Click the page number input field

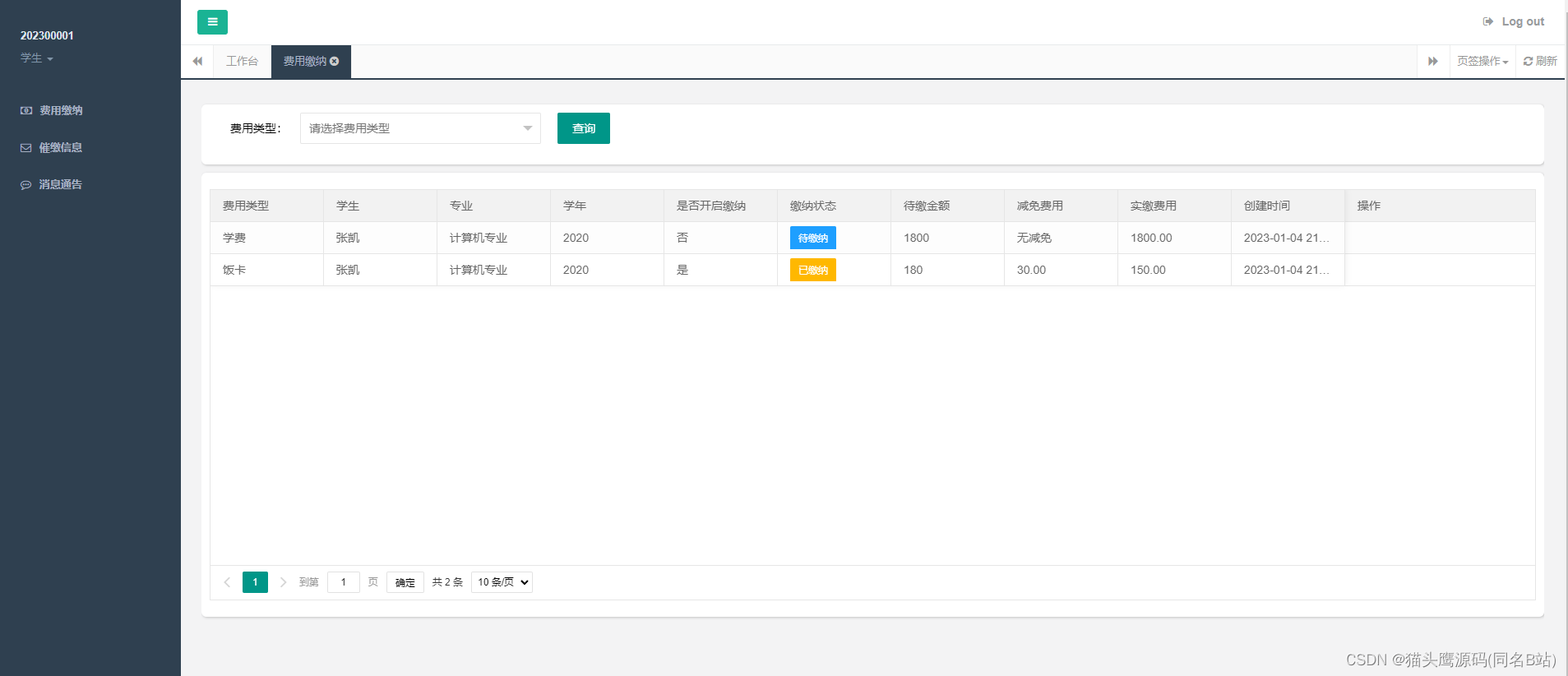[x=344, y=582]
